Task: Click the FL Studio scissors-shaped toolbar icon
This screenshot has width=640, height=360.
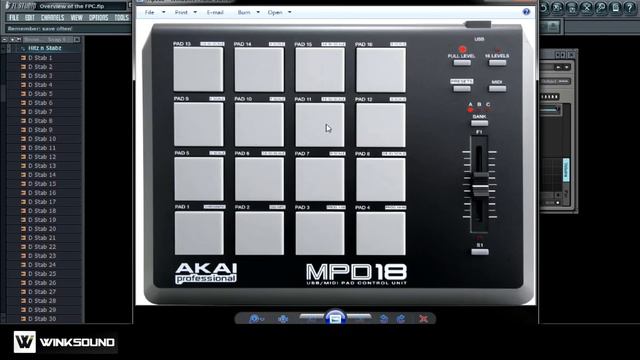Action: [586, 8]
